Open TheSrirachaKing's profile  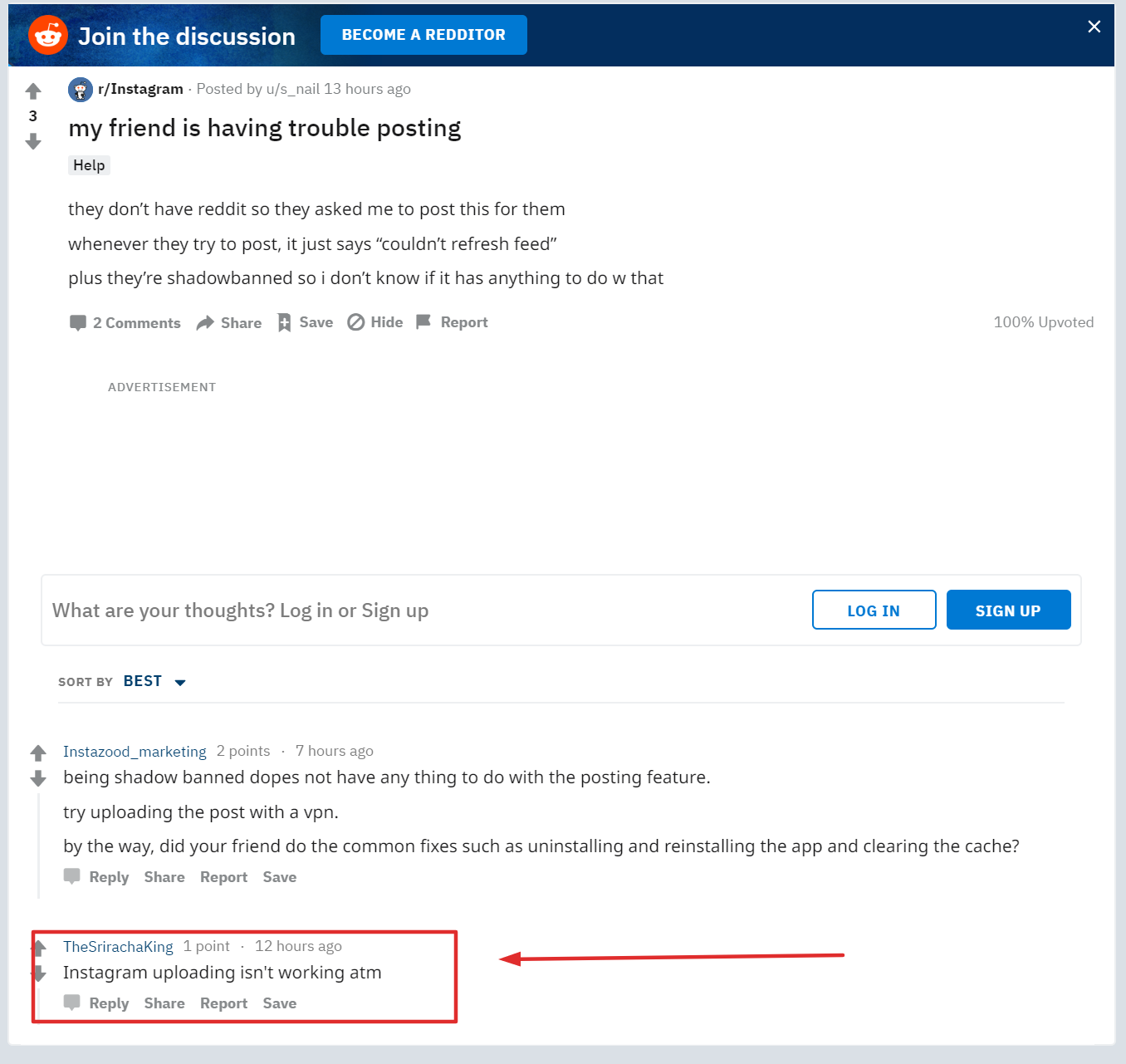pyautogui.click(x=118, y=947)
